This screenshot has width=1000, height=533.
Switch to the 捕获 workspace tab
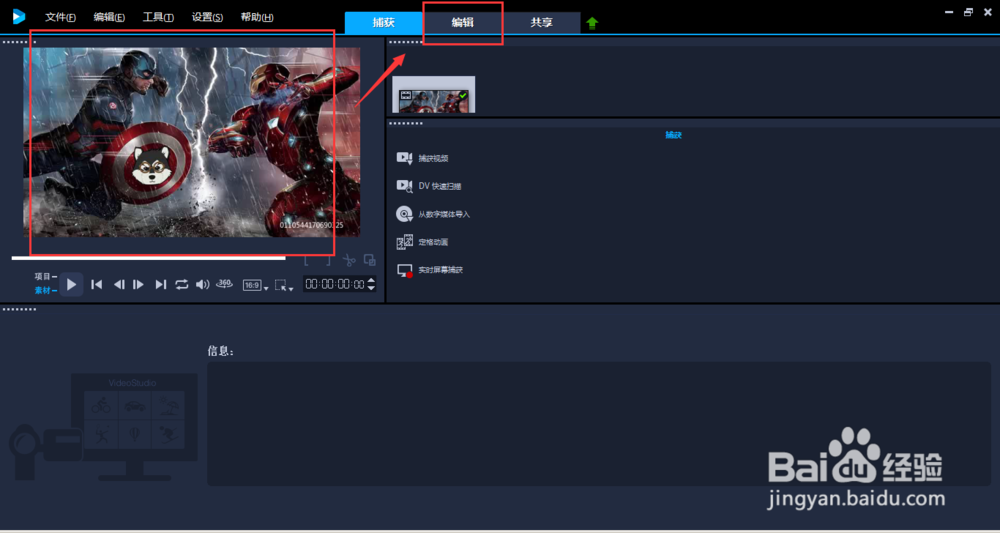[x=384, y=22]
